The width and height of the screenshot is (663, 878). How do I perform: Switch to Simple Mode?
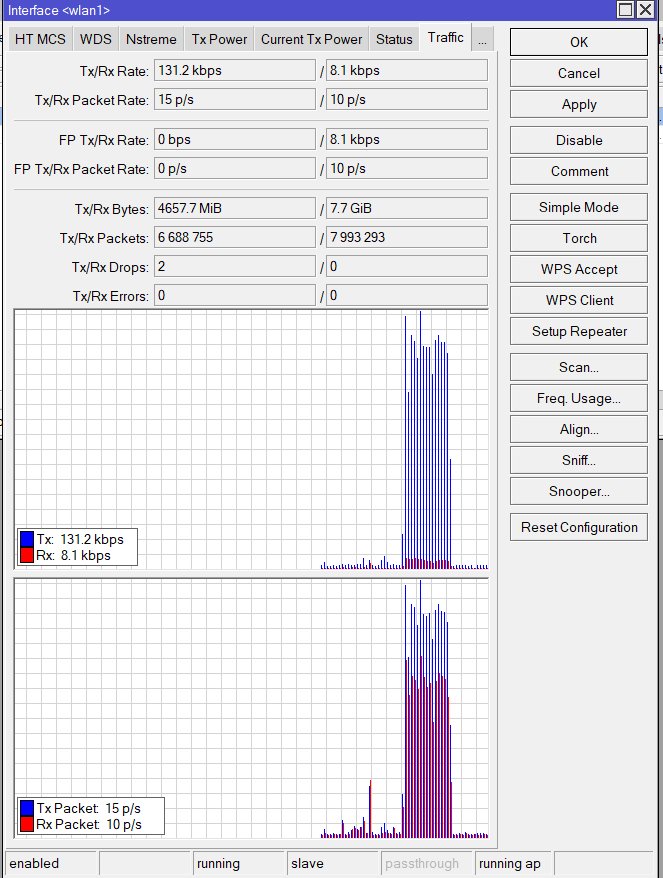[x=579, y=207]
